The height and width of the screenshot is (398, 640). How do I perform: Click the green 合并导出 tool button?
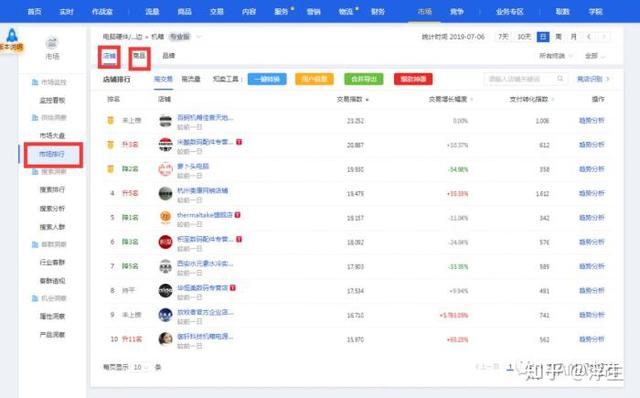pos(364,79)
